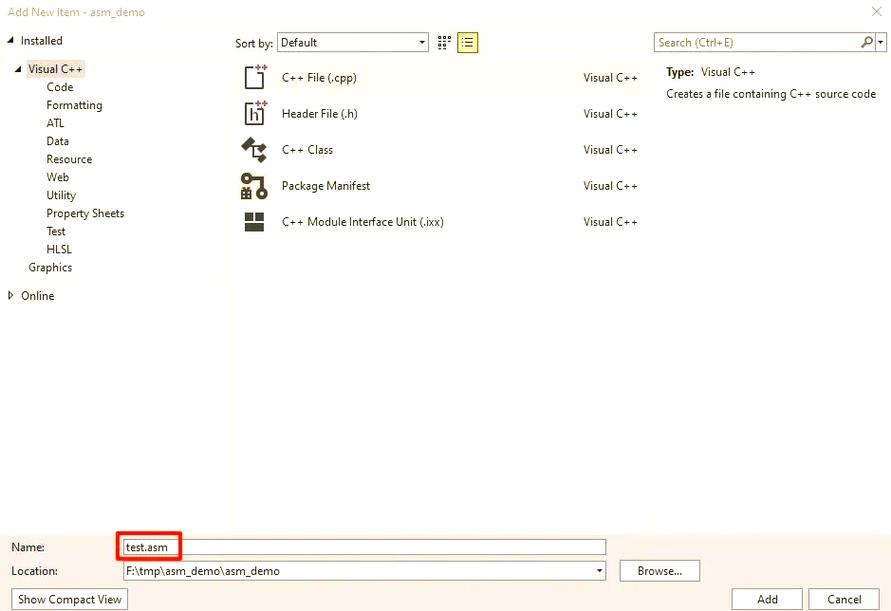Click the C++ File (.cpp) template icon

click(x=255, y=77)
